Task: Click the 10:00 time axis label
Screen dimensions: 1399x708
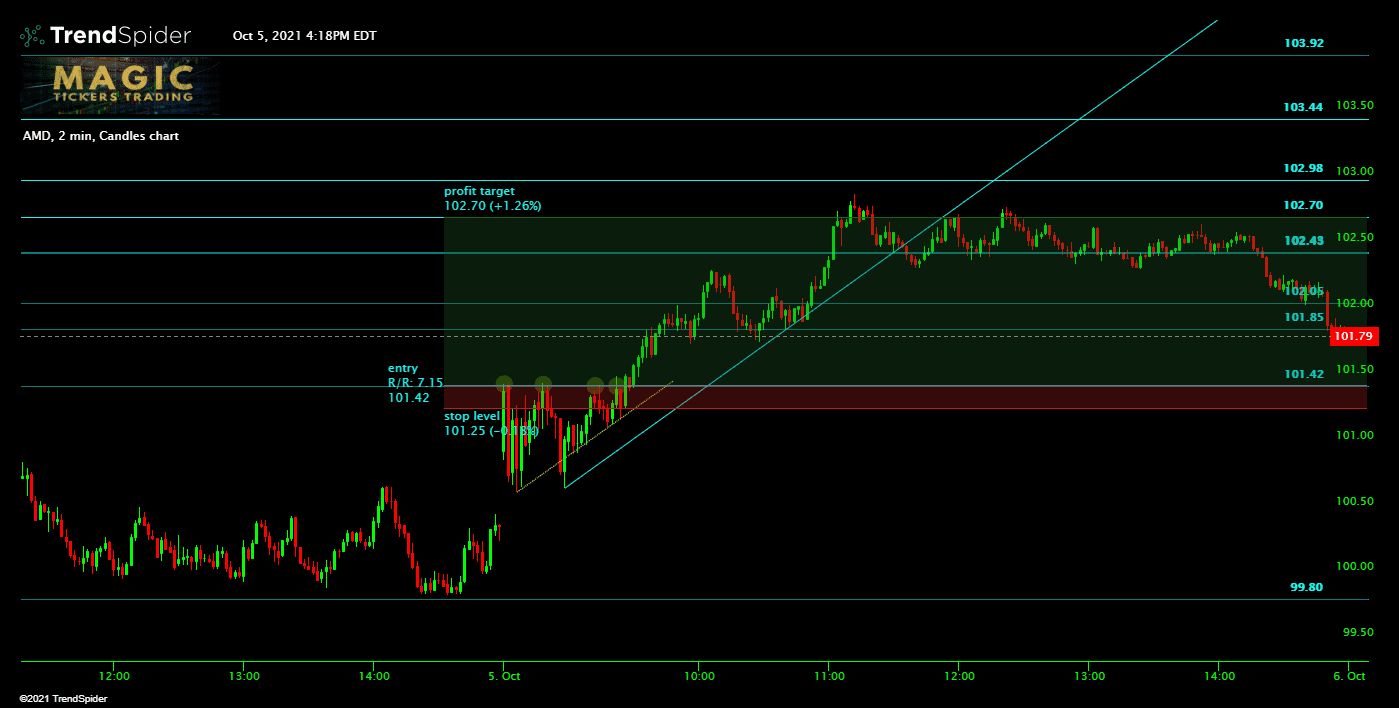Action: pyautogui.click(x=699, y=677)
